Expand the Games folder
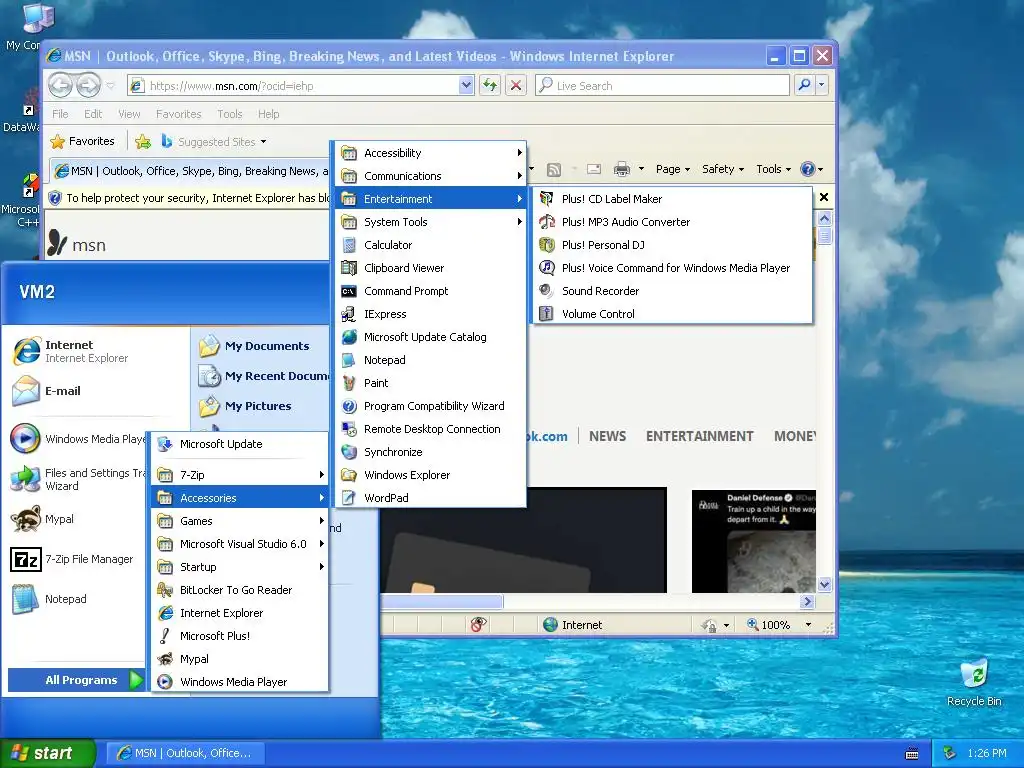Image resolution: width=1024 pixels, height=768 pixels. tap(240, 520)
